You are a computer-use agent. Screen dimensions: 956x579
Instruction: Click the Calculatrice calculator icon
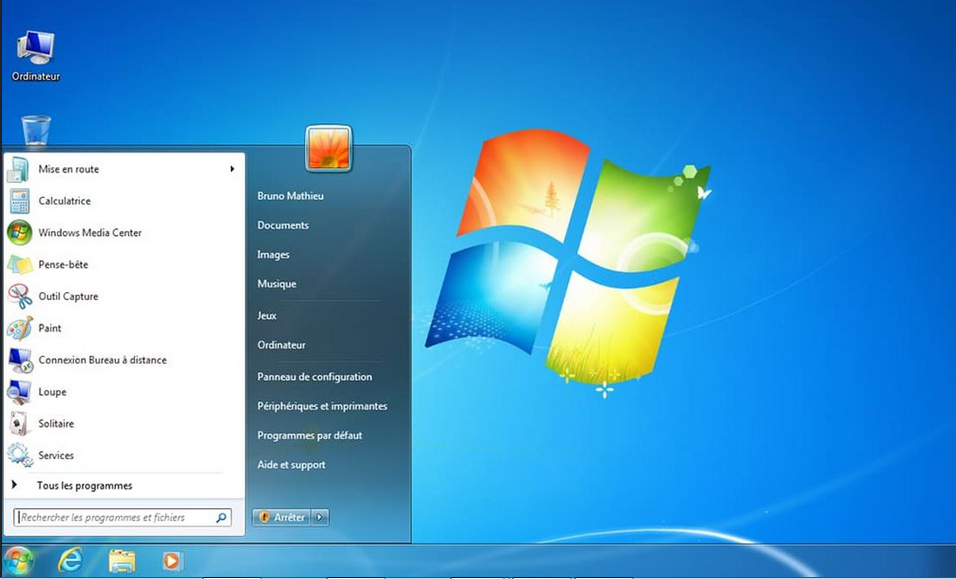tap(19, 201)
